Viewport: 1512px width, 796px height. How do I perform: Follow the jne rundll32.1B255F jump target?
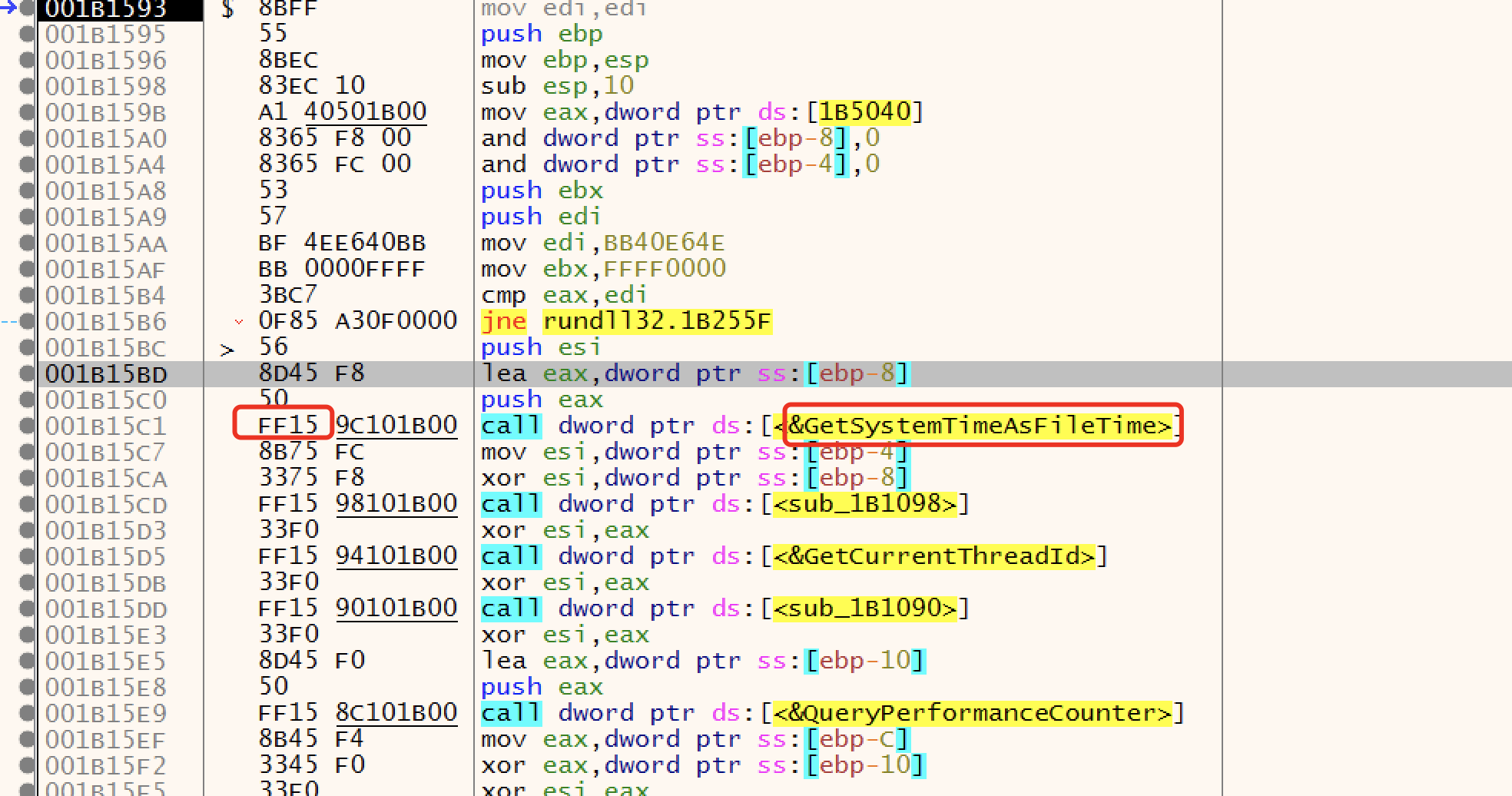click(x=657, y=321)
